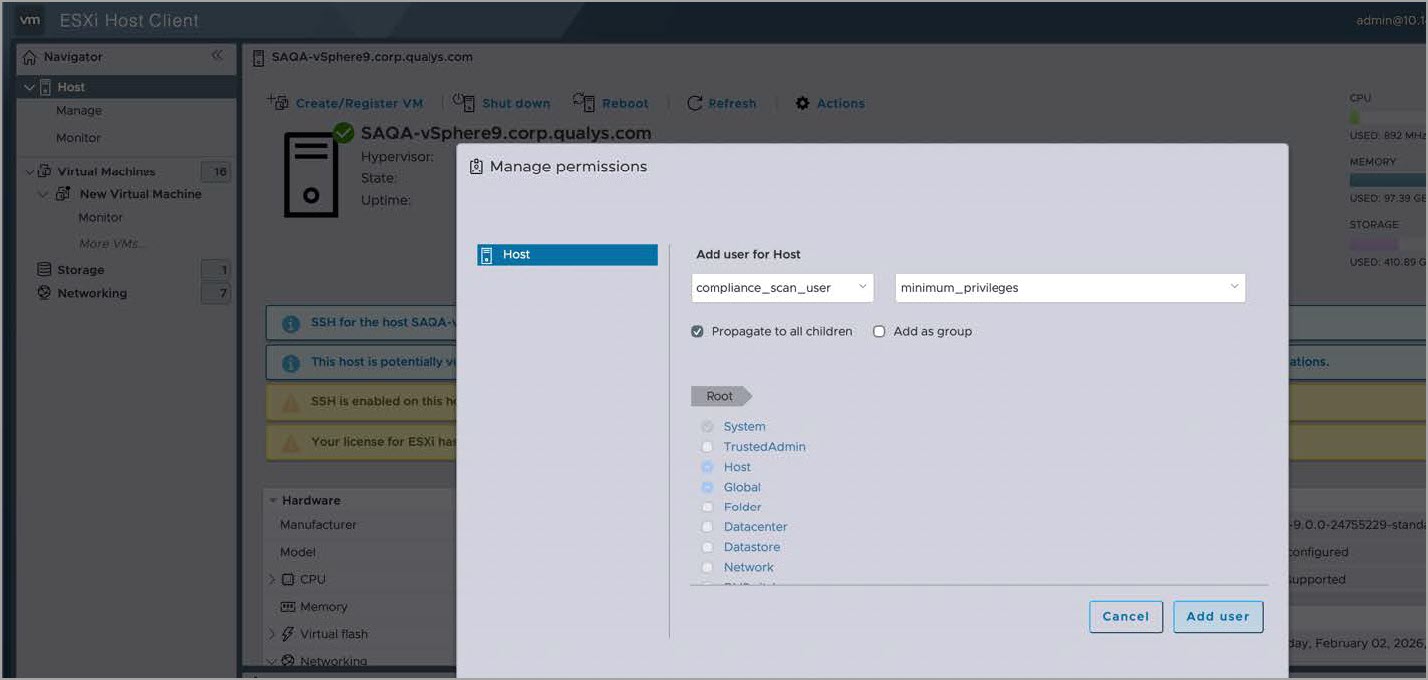
Task: Click the Reboot icon in toolbar
Action: (x=583, y=103)
